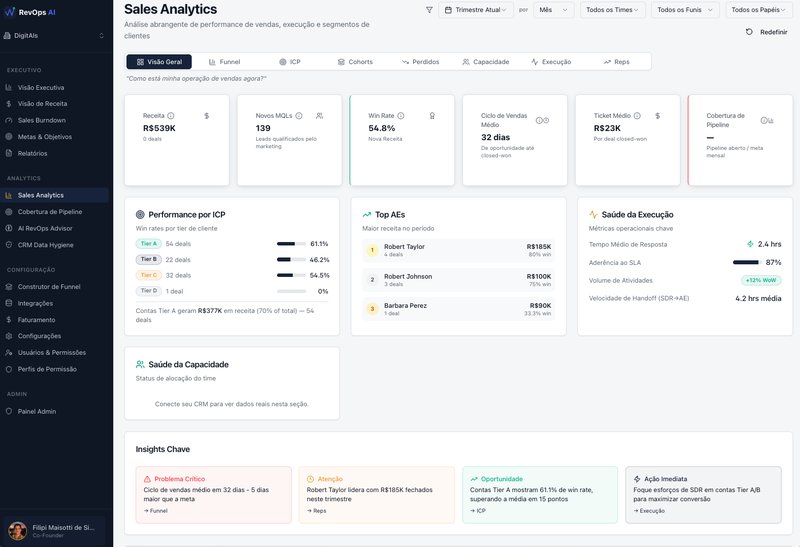Image resolution: width=800 pixels, height=547 pixels.
Task: Click the RevOps AI logo icon
Action: click(x=10, y=12)
